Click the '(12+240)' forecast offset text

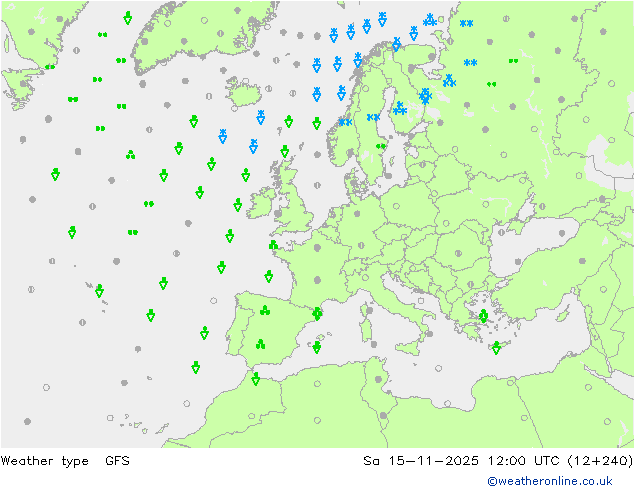(x=600, y=460)
